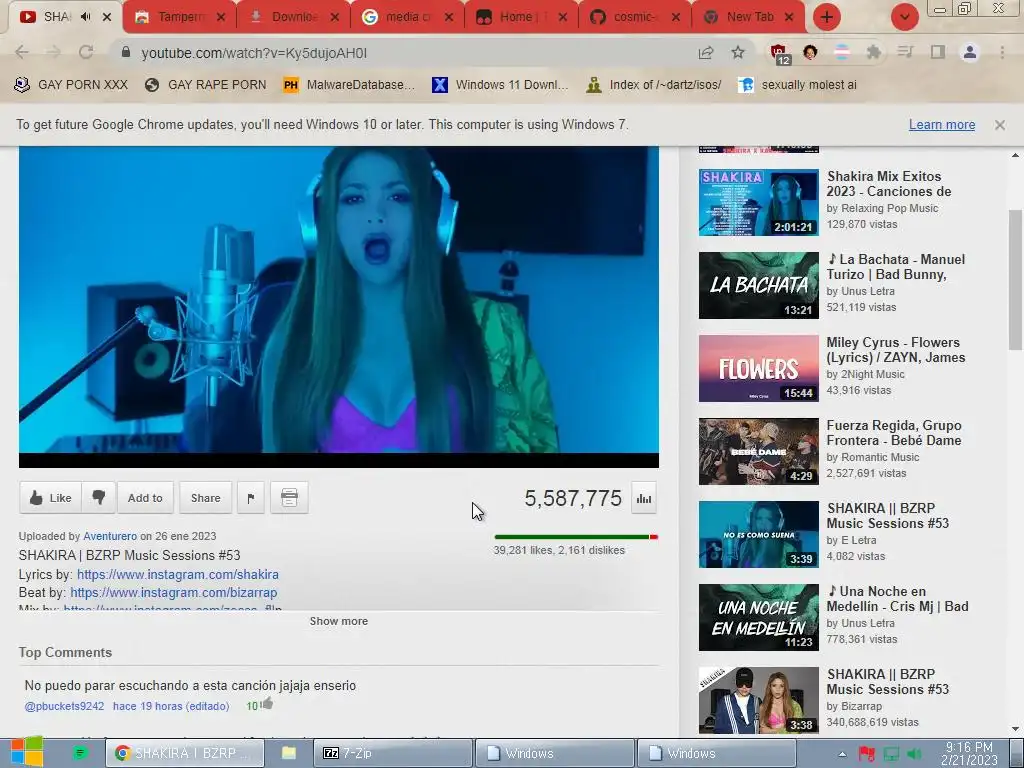This screenshot has width=1024, height=768.
Task: Open the uBlock extension showing 12
Action: [779, 54]
